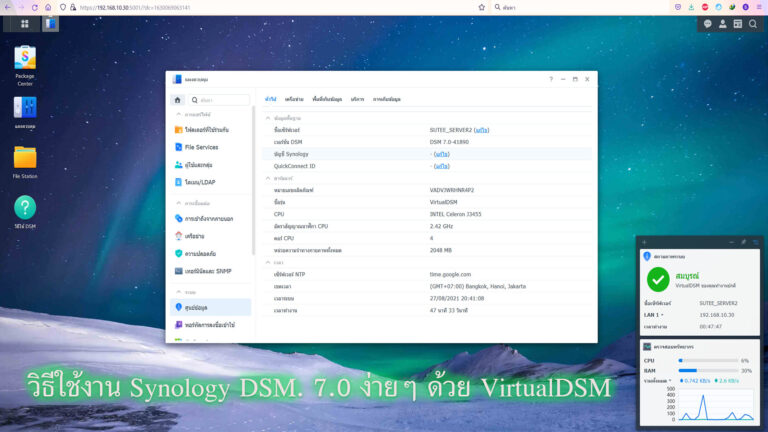Open the user account options icon

(723, 23)
